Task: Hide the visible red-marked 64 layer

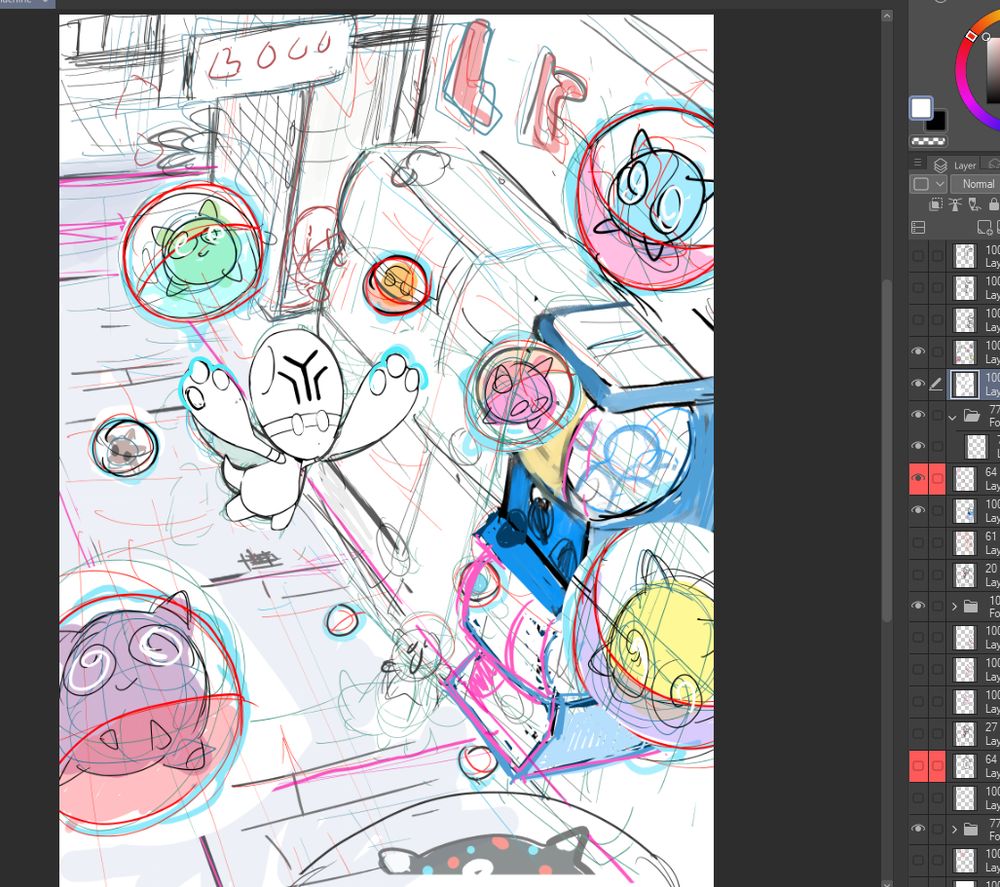Action: coord(918,478)
